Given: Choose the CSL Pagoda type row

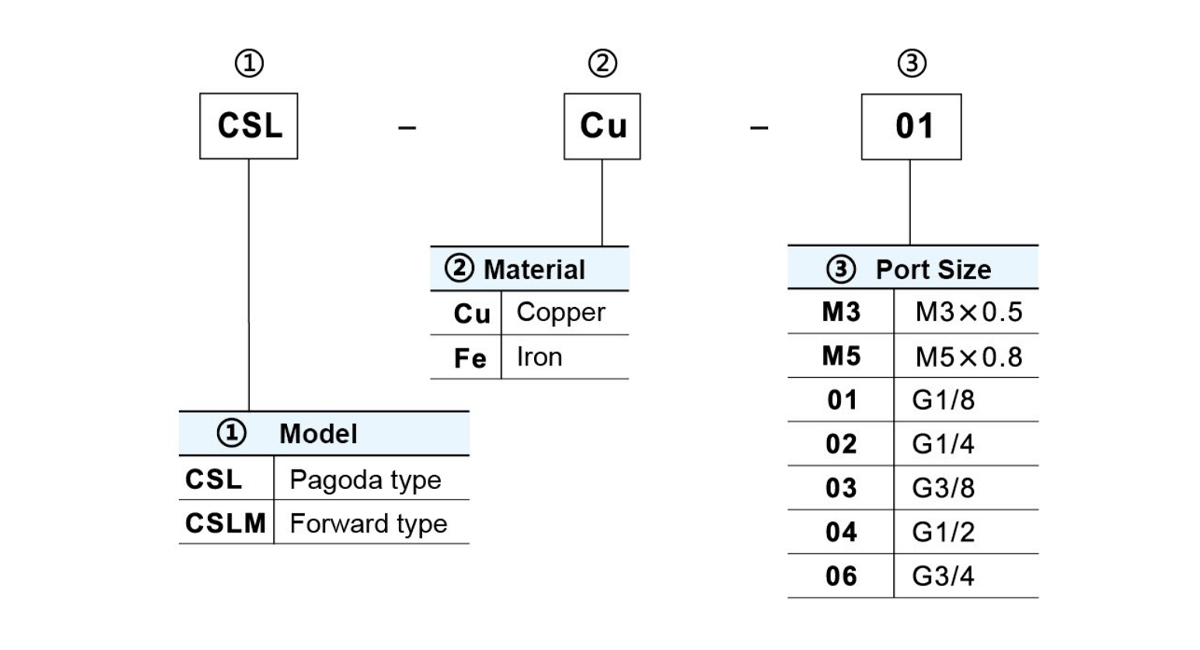Looking at the screenshot, I should coord(324,479).
